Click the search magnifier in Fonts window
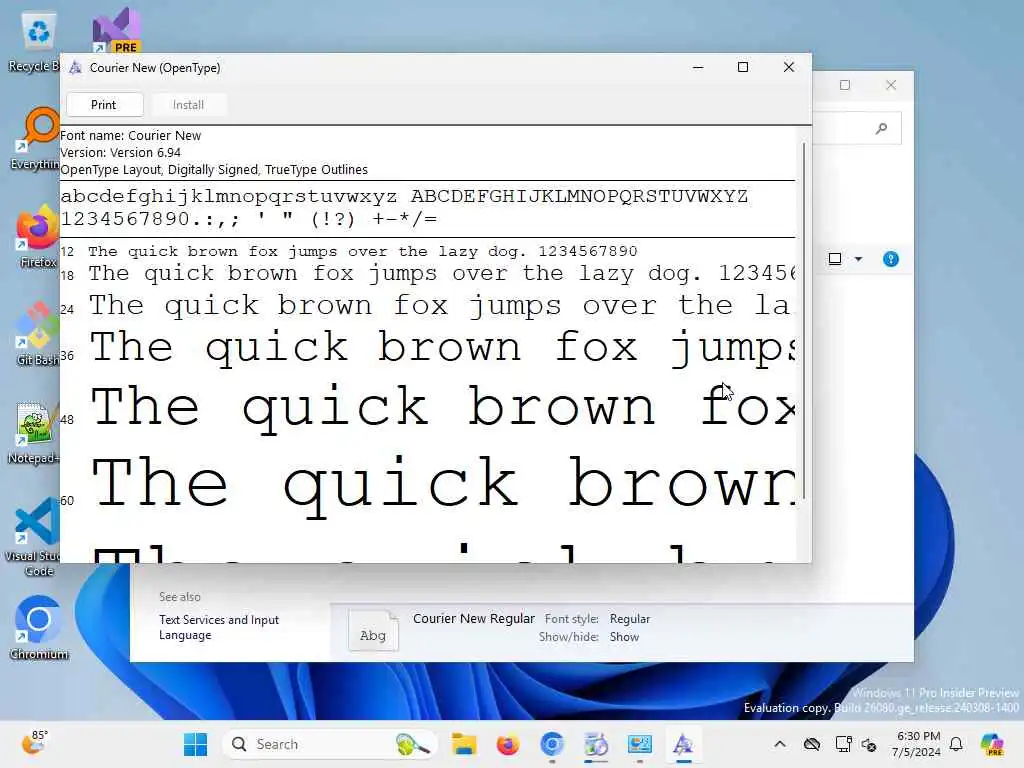The width and height of the screenshot is (1024, 768). tap(882, 129)
